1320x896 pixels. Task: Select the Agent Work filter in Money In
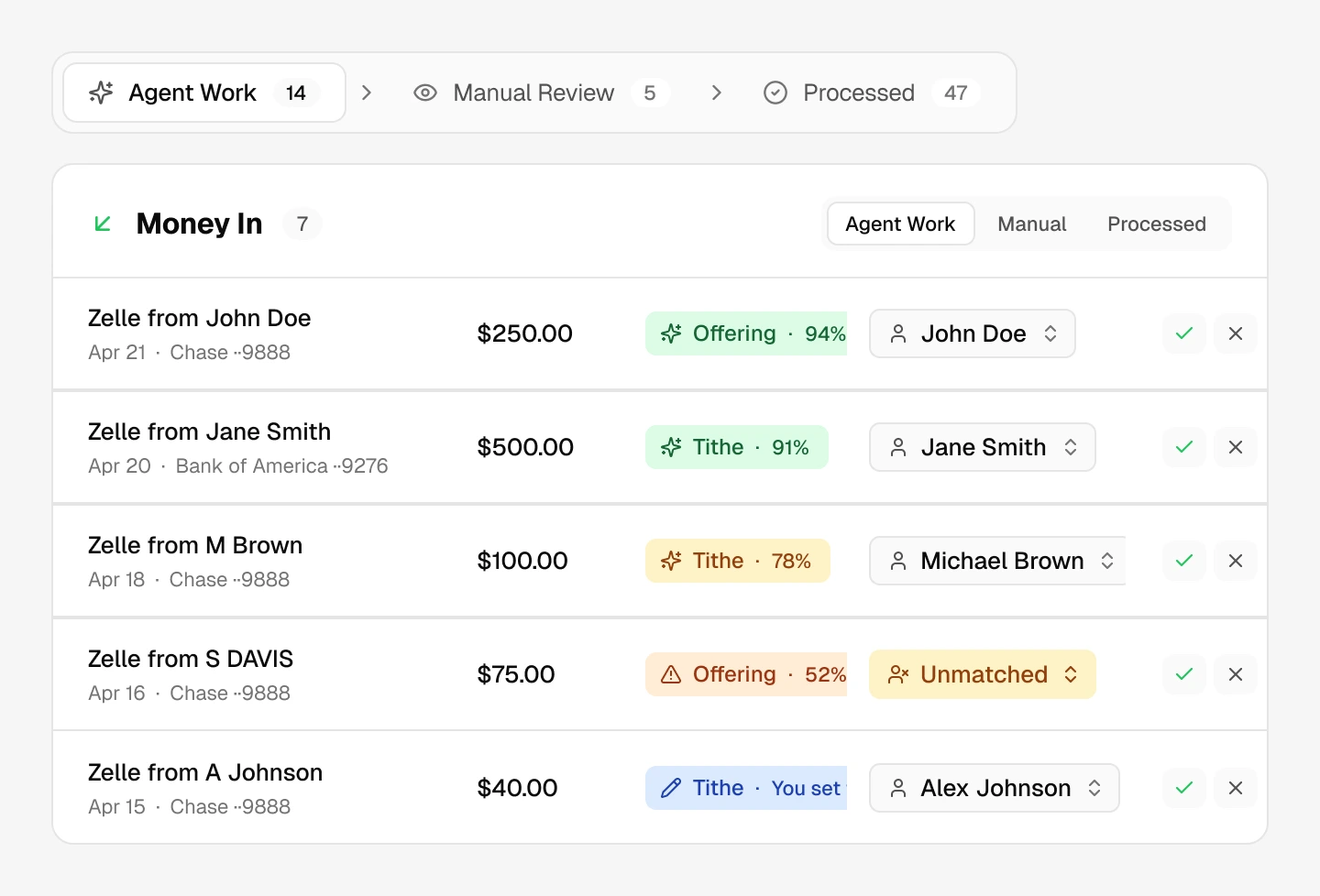pos(900,224)
